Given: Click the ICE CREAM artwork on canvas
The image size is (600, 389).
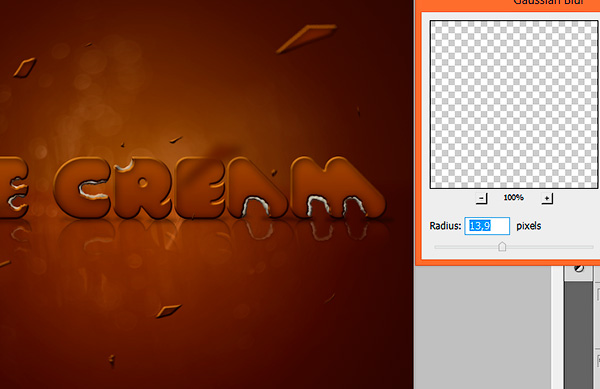Looking at the screenshot, I should (x=207, y=194).
